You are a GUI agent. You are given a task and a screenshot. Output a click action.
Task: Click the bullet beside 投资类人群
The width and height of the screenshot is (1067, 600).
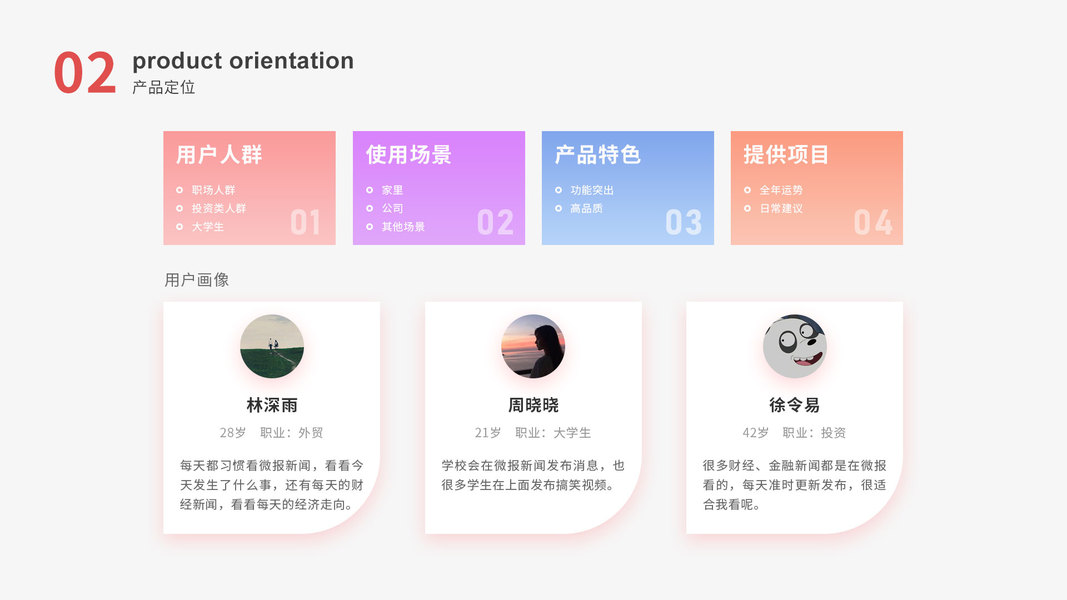click(x=180, y=208)
